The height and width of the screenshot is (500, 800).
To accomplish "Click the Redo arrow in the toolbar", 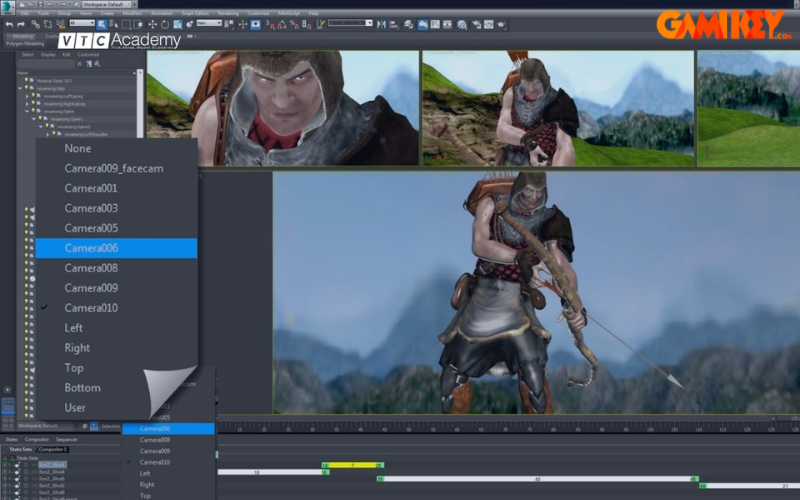I will pyautogui.click(x=21, y=24).
